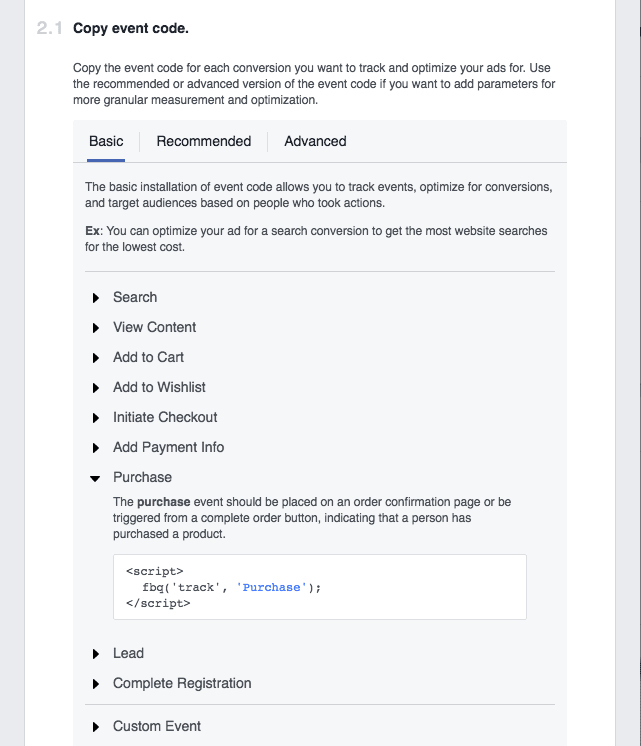Switch to the Advanced tab

315,141
